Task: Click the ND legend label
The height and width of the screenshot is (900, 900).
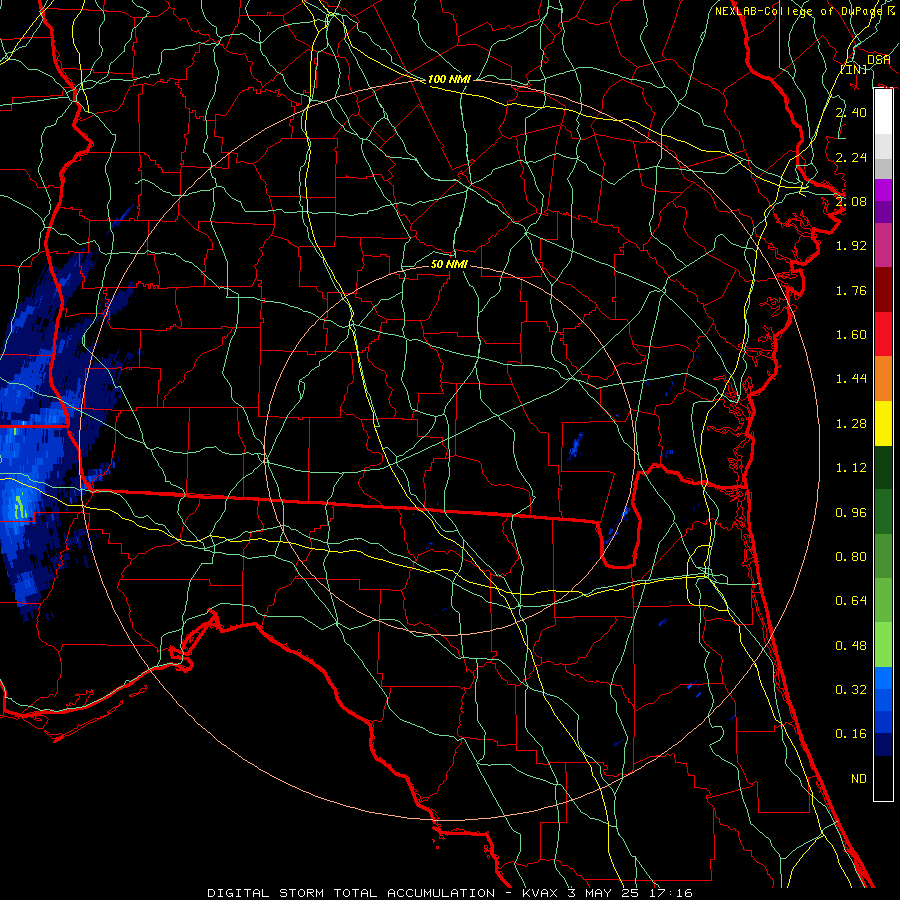Action: [x=859, y=779]
